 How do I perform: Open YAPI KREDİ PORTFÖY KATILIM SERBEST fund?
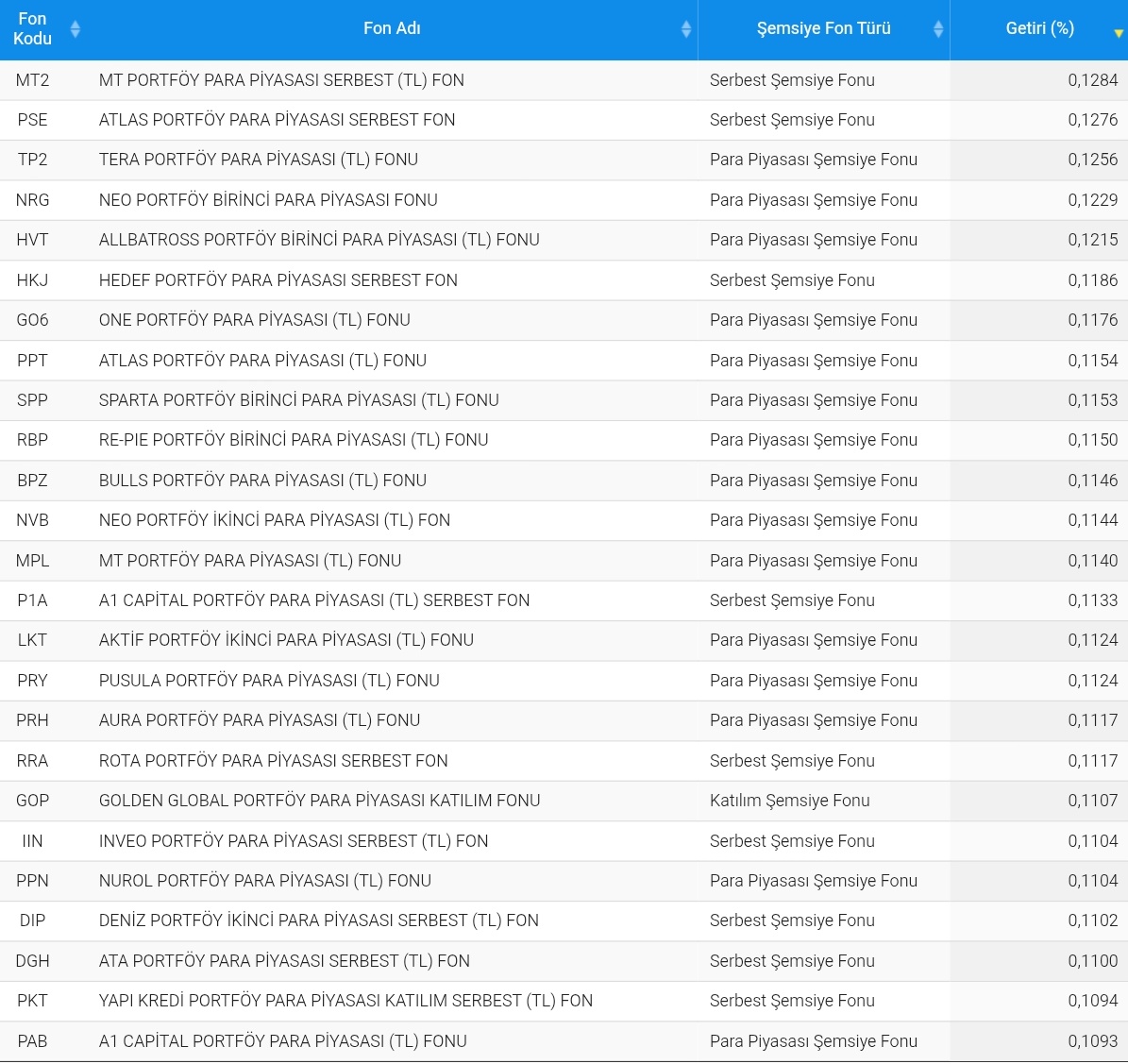345,1000
